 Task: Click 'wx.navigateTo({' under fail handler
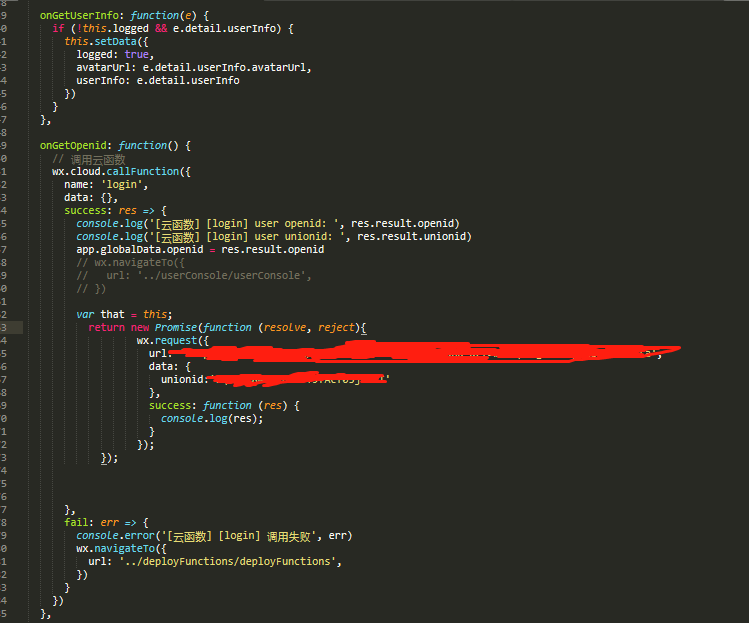point(121,548)
